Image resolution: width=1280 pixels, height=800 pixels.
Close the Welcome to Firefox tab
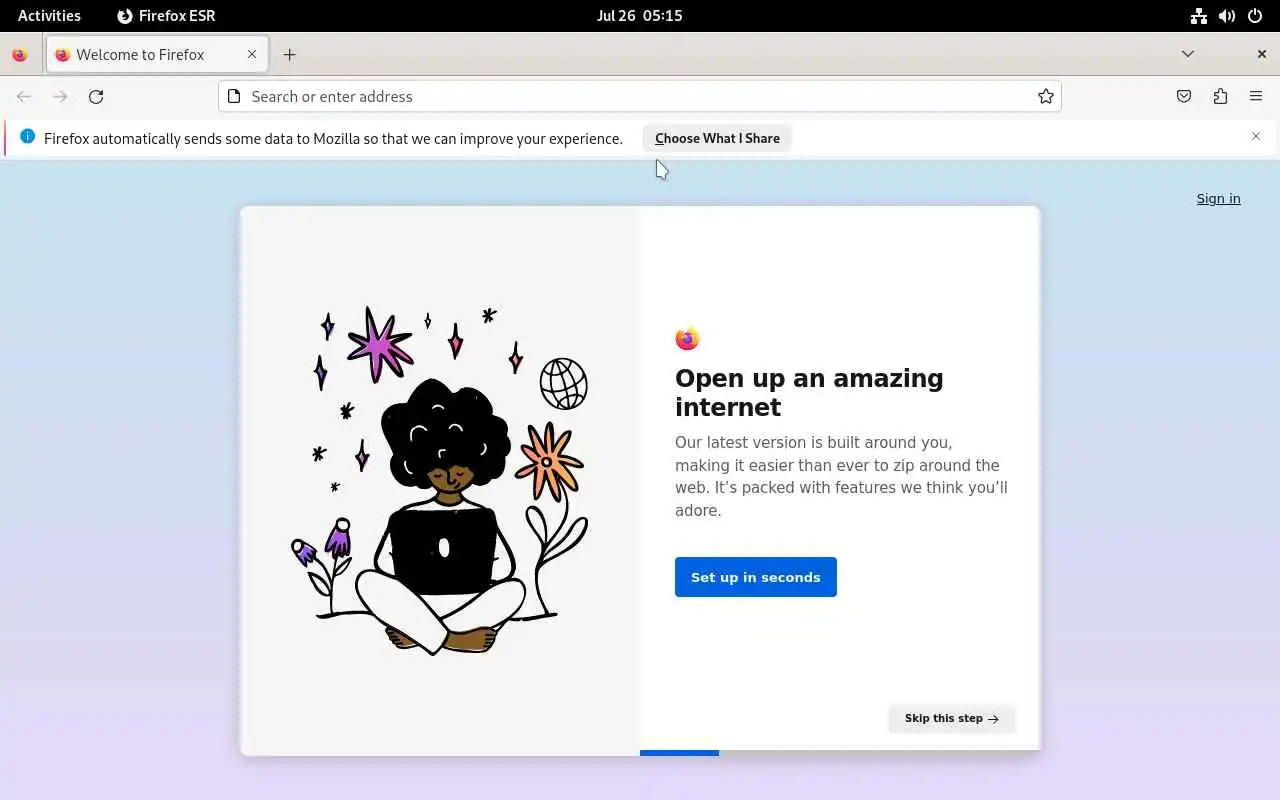tap(252, 55)
